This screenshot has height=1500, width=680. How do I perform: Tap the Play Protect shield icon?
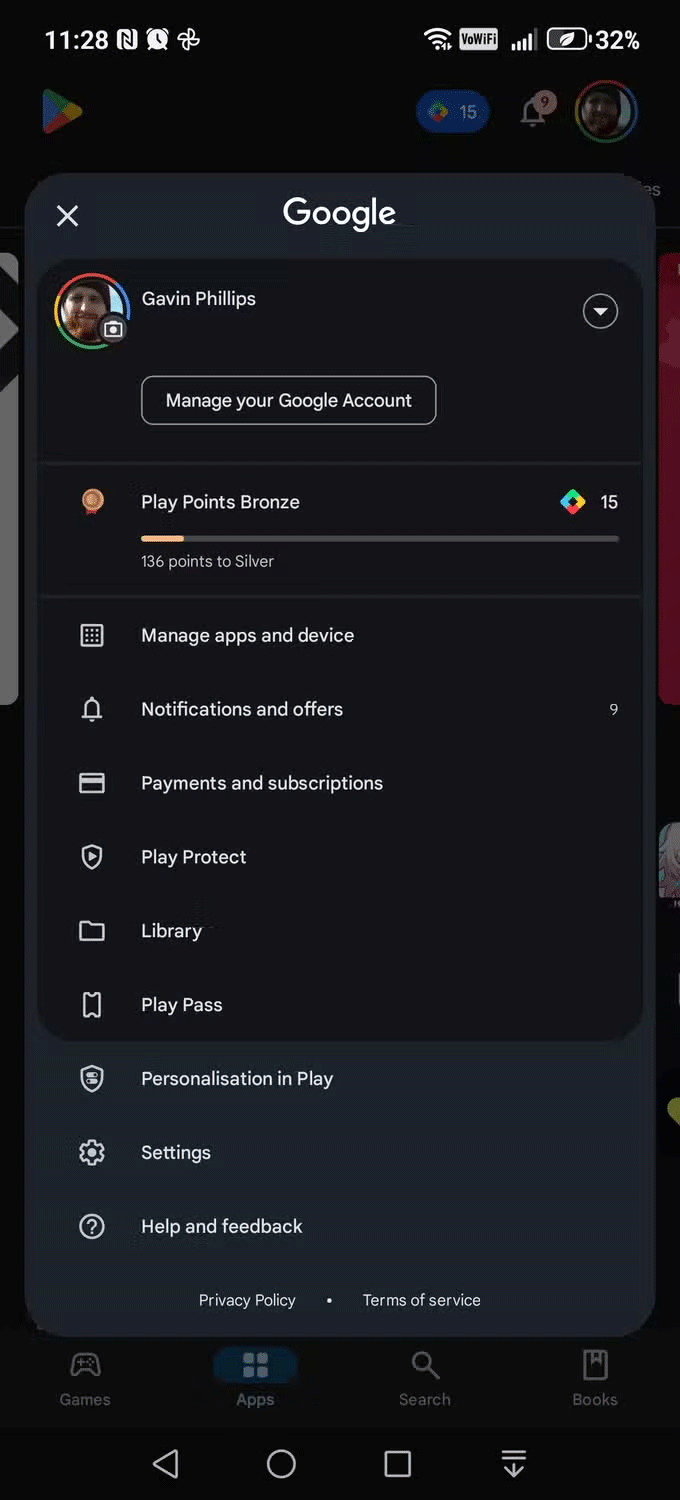92,857
